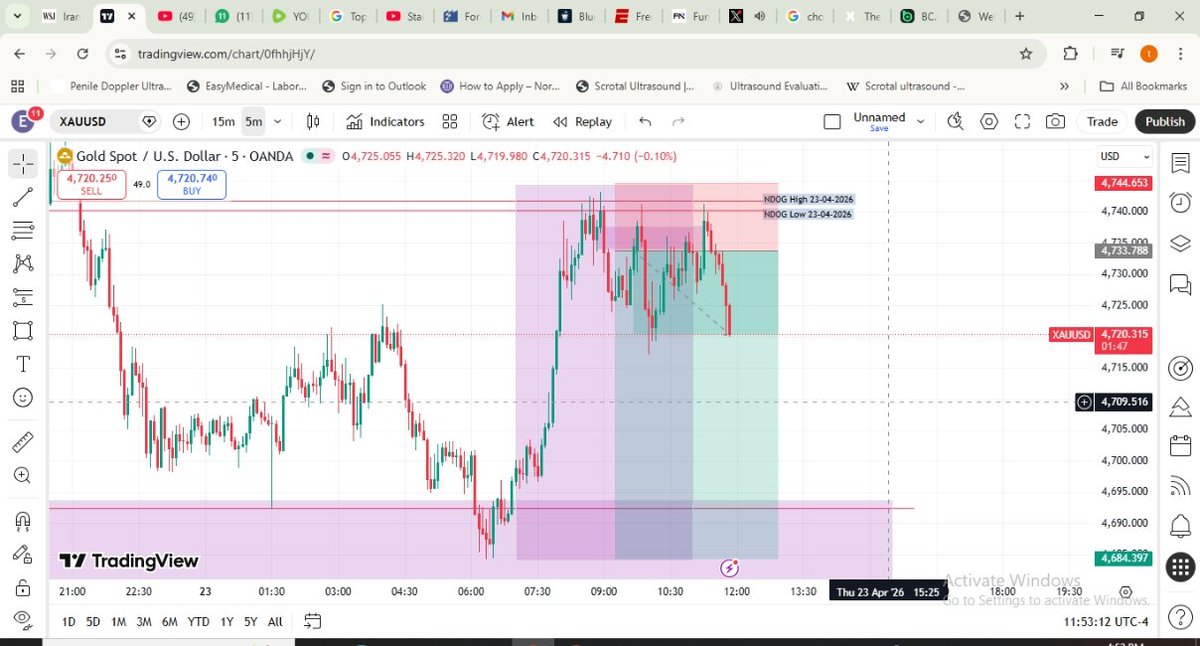This screenshot has height=646, width=1200.
Task: Open the chart type candles selector
Action: (313, 122)
